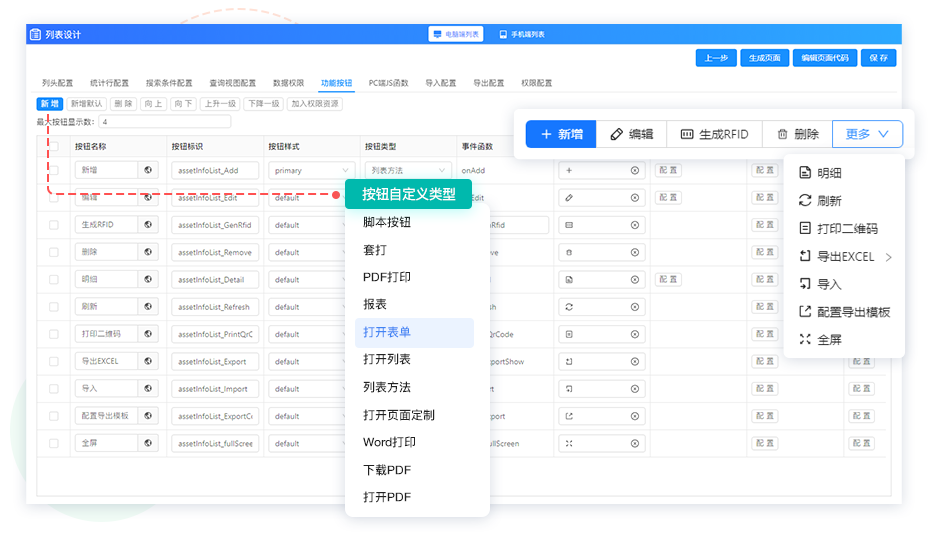Check the checkbox for the 明细 row
This screenshot has height=540, width=940.
(54, 279)
